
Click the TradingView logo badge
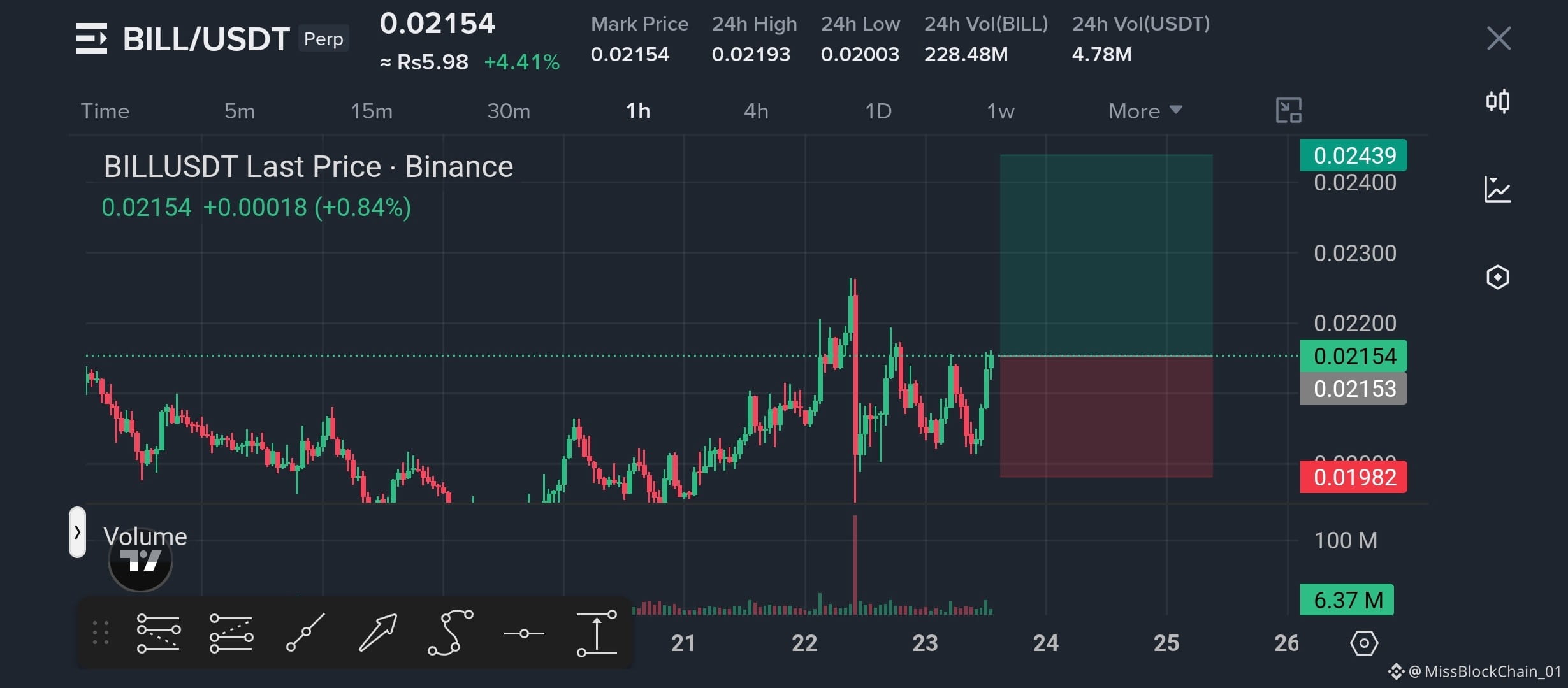(x=140, y=561)
